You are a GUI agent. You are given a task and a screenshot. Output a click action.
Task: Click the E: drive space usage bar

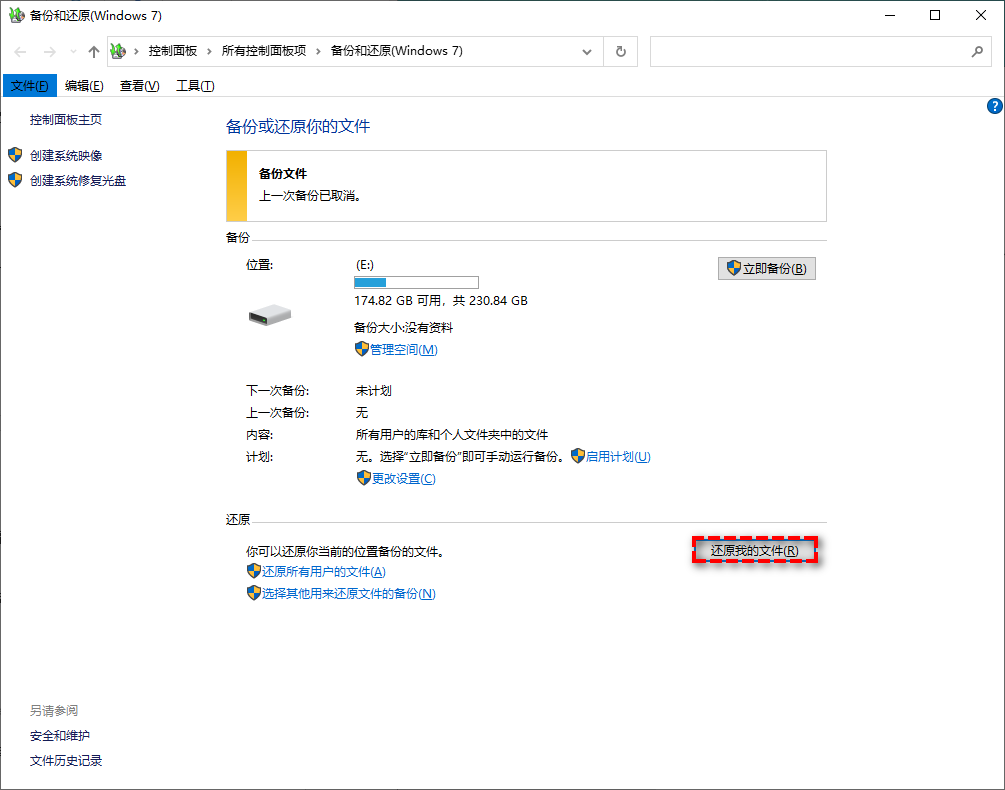pos(417,283)
